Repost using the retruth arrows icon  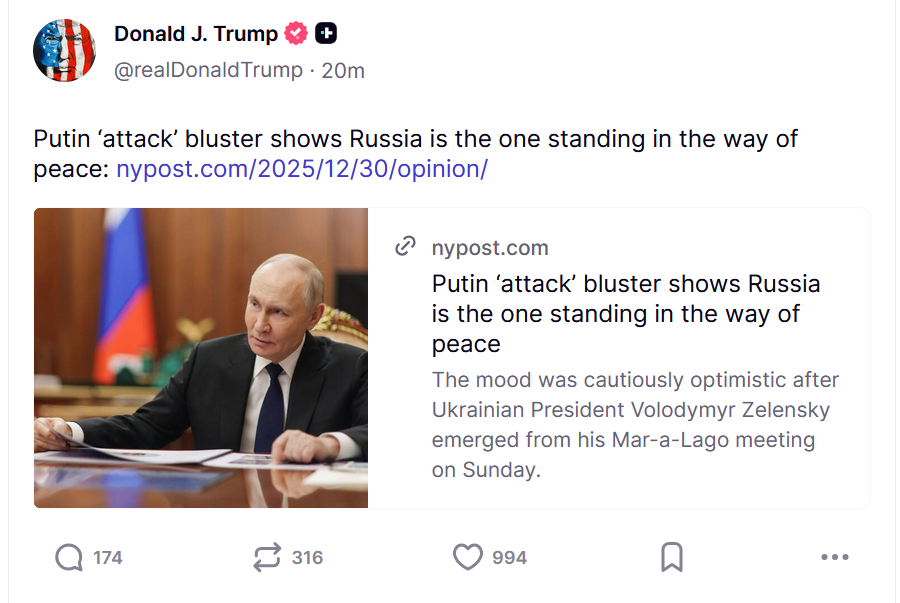pyautogui.click(x=267, y=557)
